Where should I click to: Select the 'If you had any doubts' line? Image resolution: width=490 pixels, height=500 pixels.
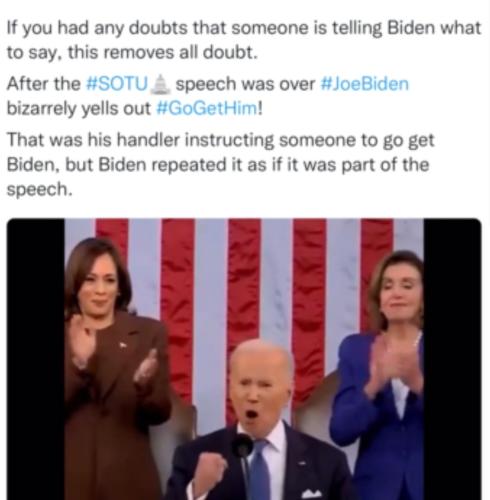click(x=244, y=28)
